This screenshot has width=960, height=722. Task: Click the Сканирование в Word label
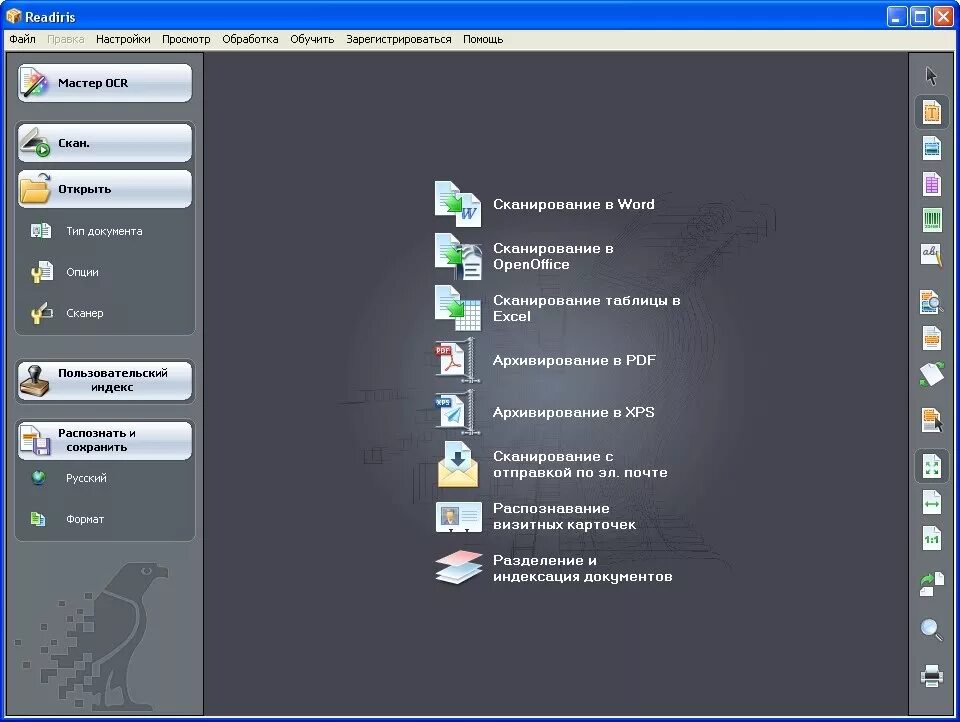(x=574, y=204)
